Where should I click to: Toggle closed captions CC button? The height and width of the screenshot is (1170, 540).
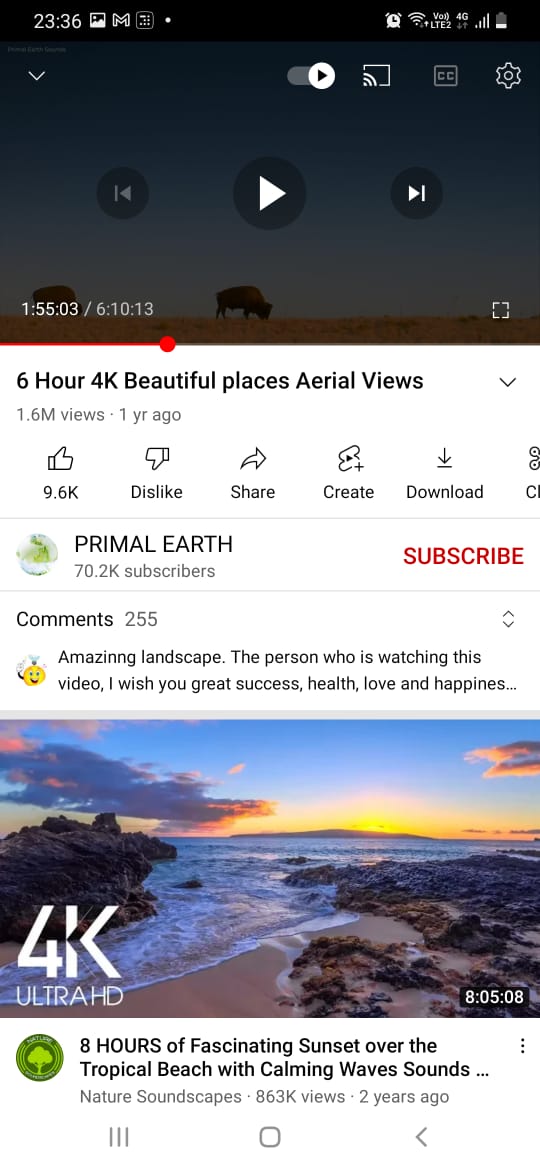click(445, 75)
